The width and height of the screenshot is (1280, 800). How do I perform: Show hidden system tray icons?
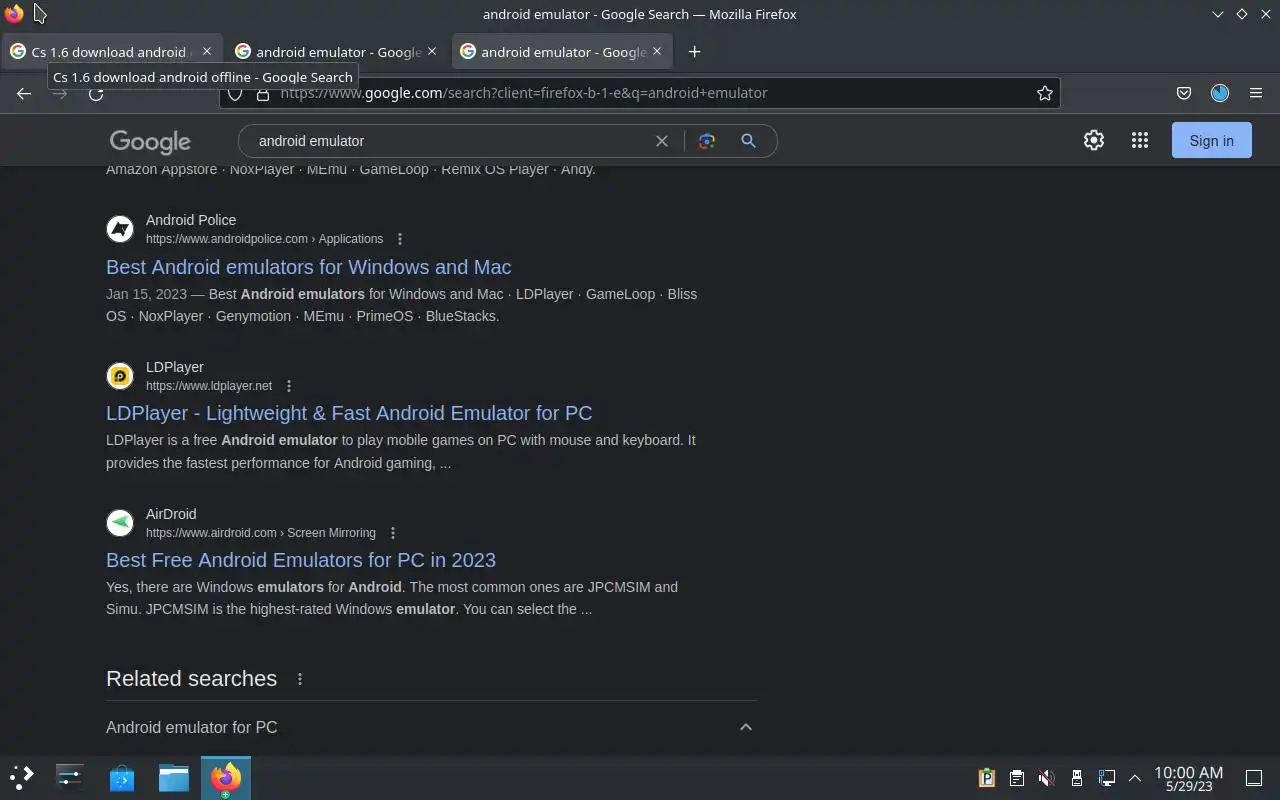point(1135,777)
